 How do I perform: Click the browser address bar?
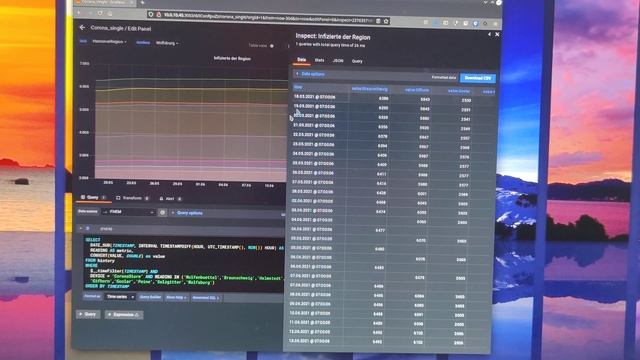point(268,18)
